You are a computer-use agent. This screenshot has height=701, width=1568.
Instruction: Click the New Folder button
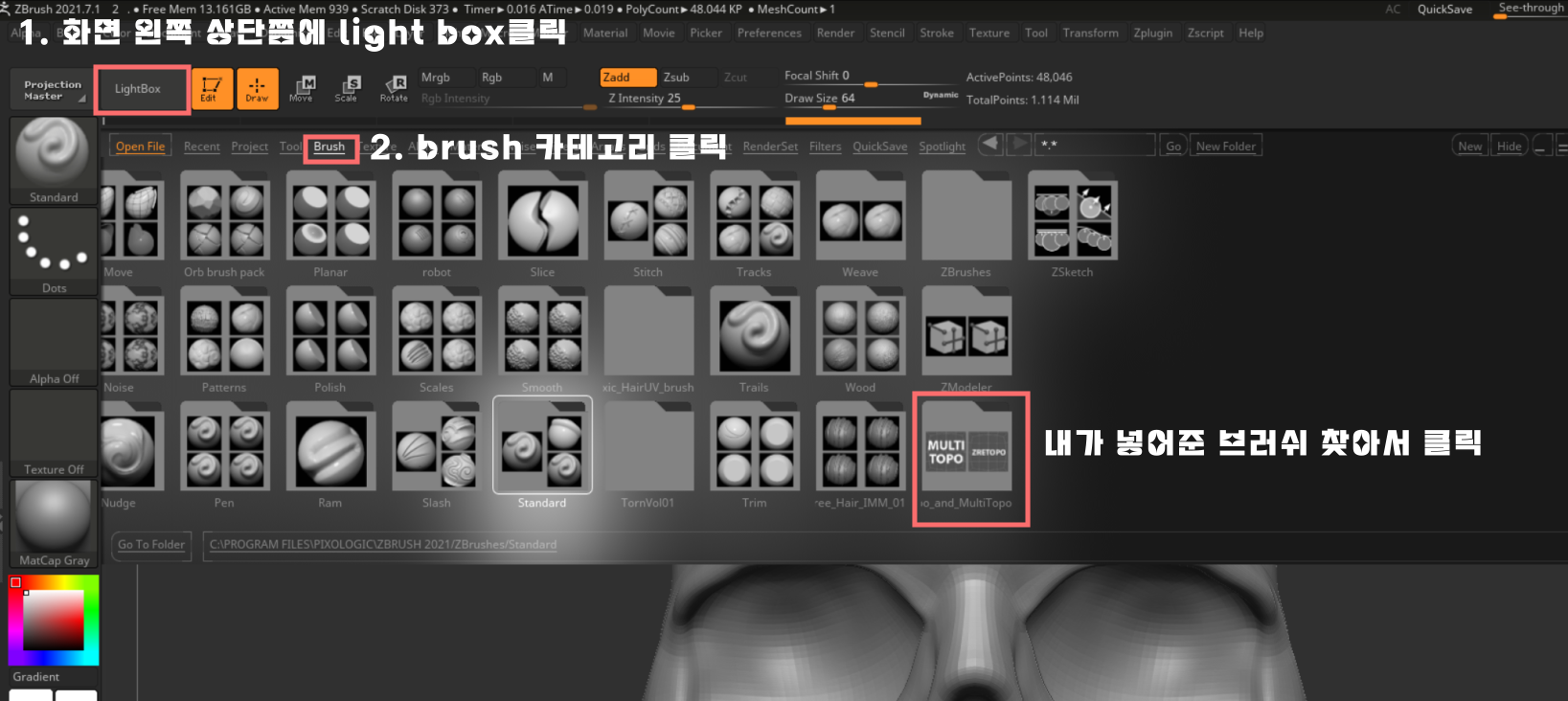click(1225, 147)
